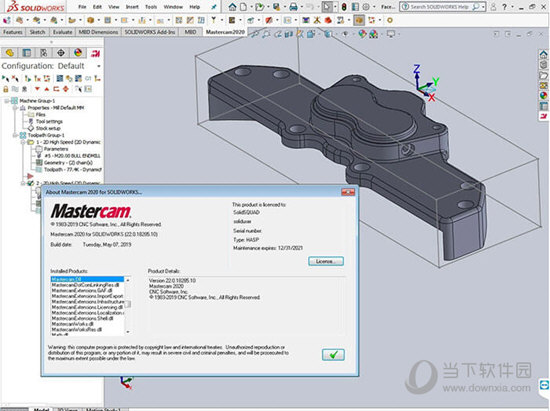Screen dimensions: 550x411
Task: Open the search box dropdown arrow
Action: 483,7
